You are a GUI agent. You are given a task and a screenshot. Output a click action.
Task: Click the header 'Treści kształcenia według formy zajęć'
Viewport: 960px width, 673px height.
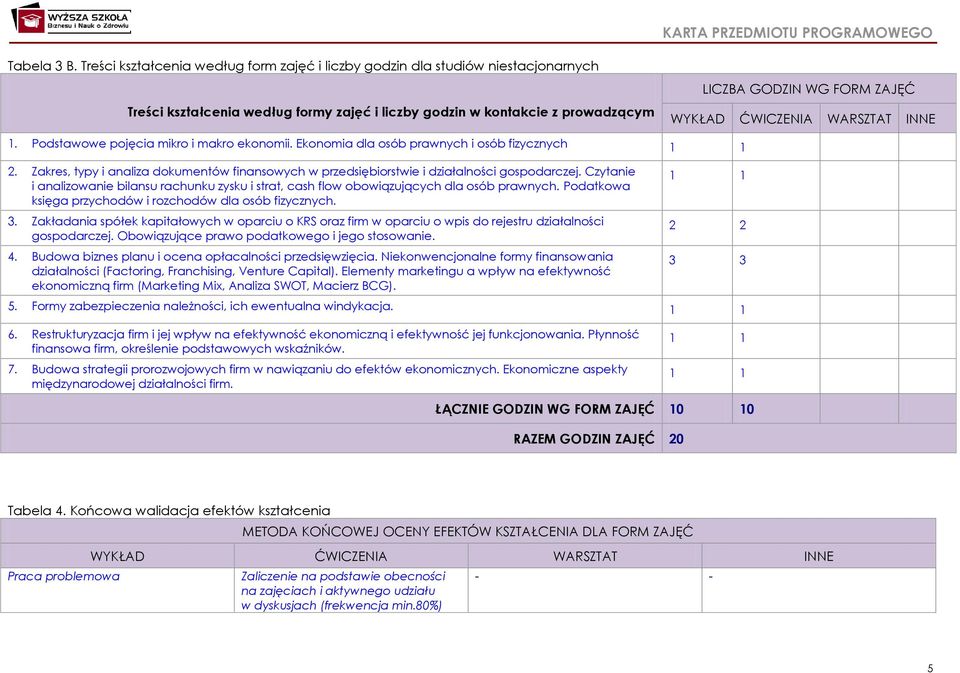click(x=391, y=112)
